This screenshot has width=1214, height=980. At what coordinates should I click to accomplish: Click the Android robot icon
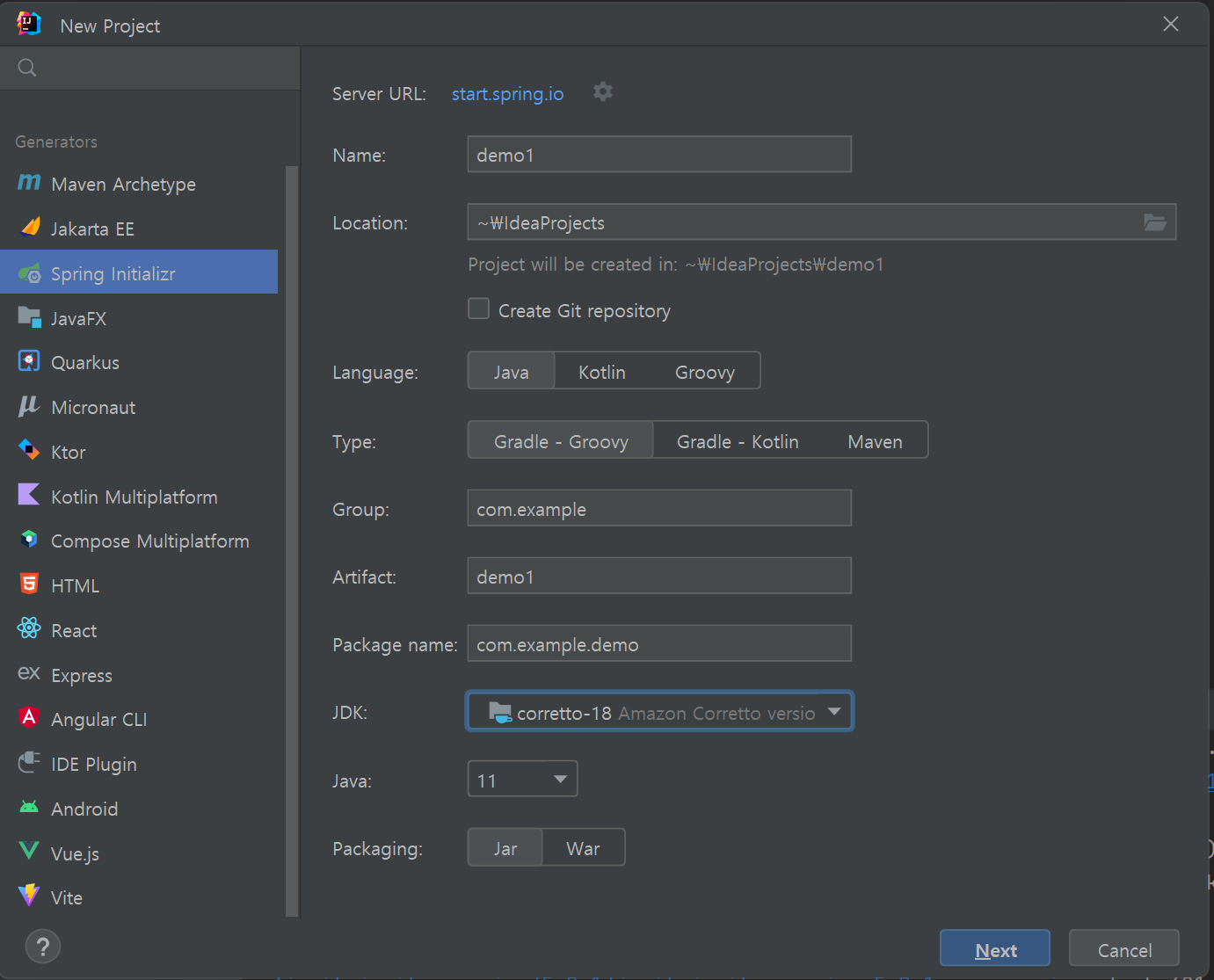pyautogui.click(x=29, y=807)
